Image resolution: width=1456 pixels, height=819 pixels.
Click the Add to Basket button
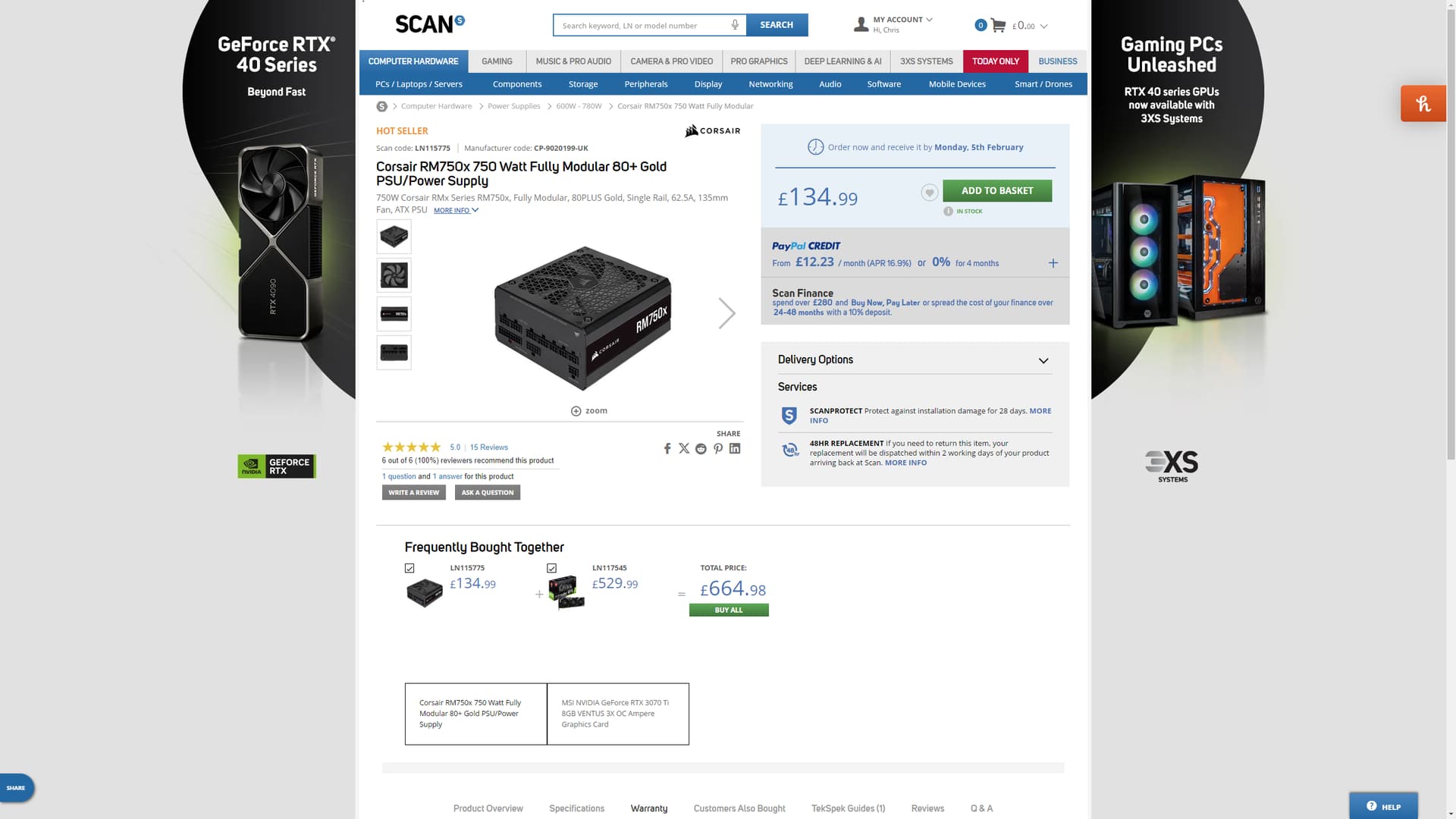pyautogui.click(x=997, y=190)
